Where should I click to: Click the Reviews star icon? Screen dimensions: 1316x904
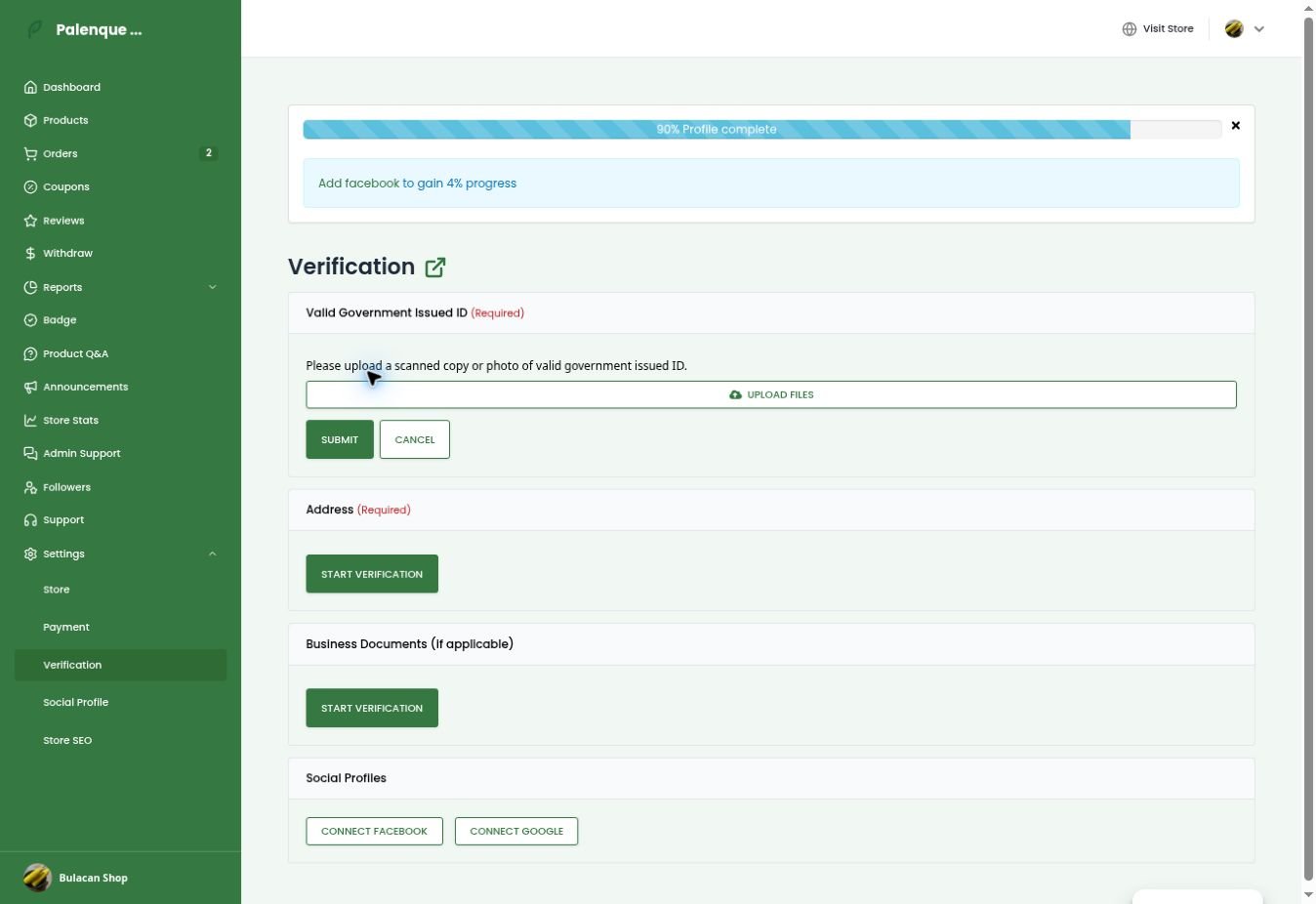tap(30, 221)
